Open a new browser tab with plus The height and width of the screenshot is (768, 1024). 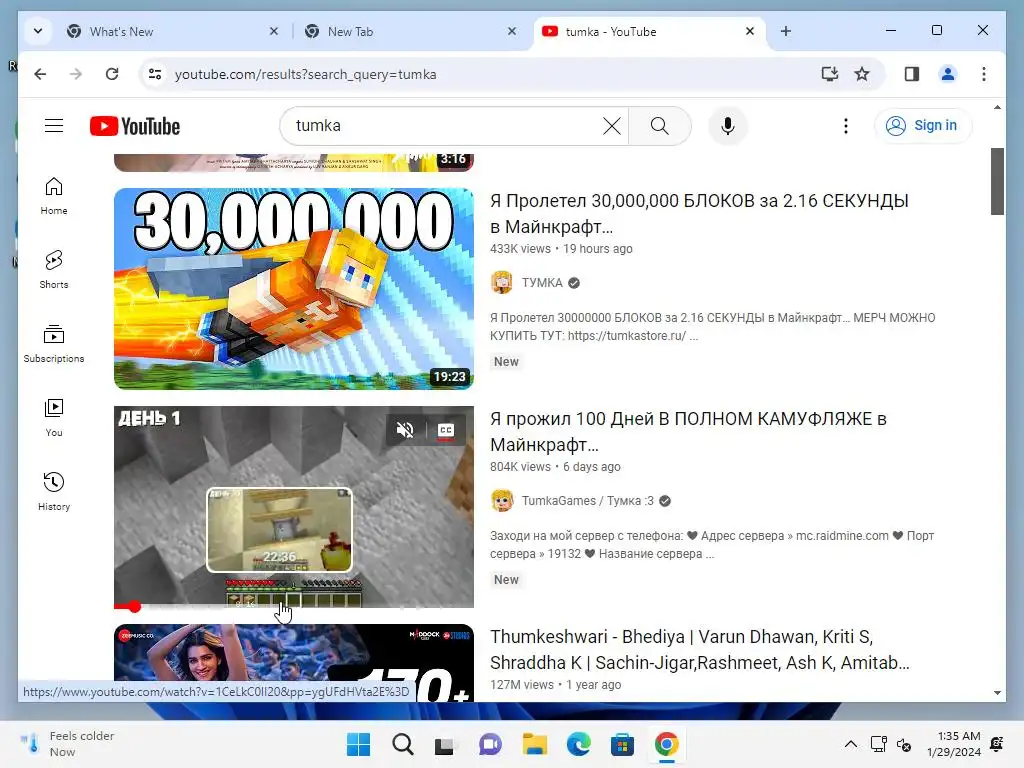click(x=786, y=31)
